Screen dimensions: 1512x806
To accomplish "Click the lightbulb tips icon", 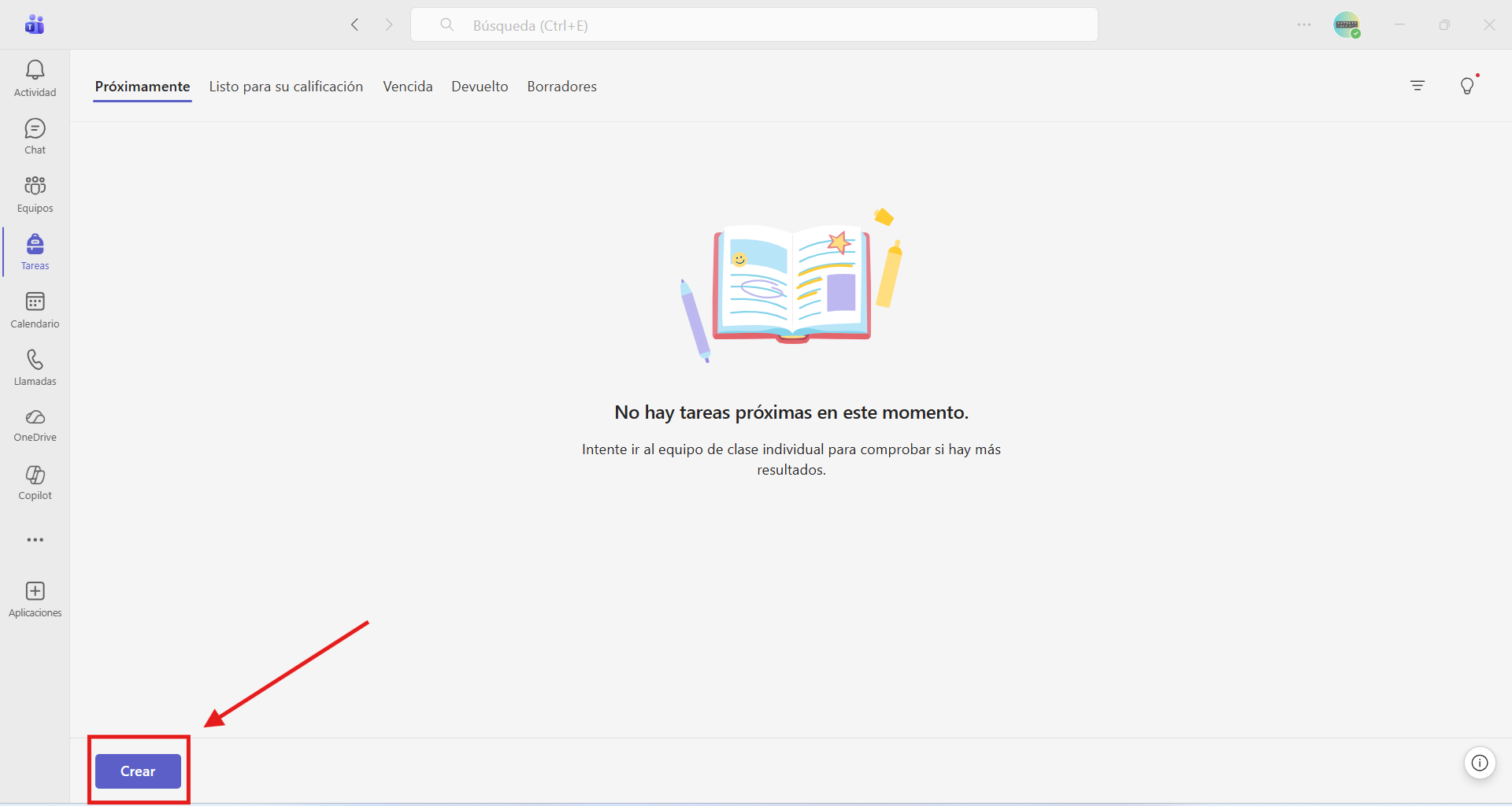I will (1467, 86).
